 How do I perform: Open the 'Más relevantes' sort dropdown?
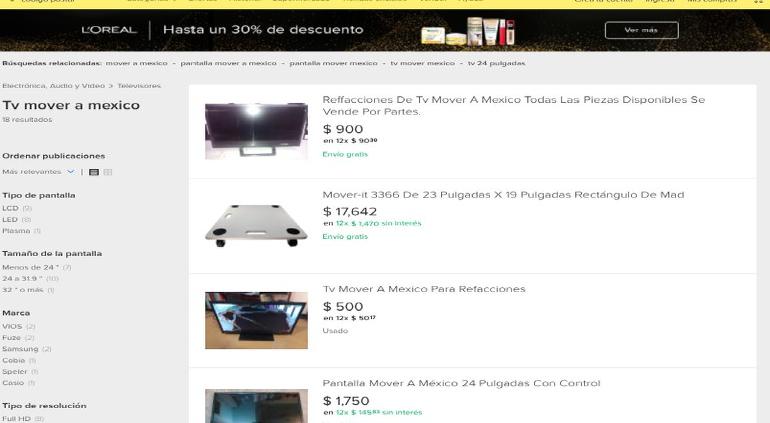[x=38, y=172]
